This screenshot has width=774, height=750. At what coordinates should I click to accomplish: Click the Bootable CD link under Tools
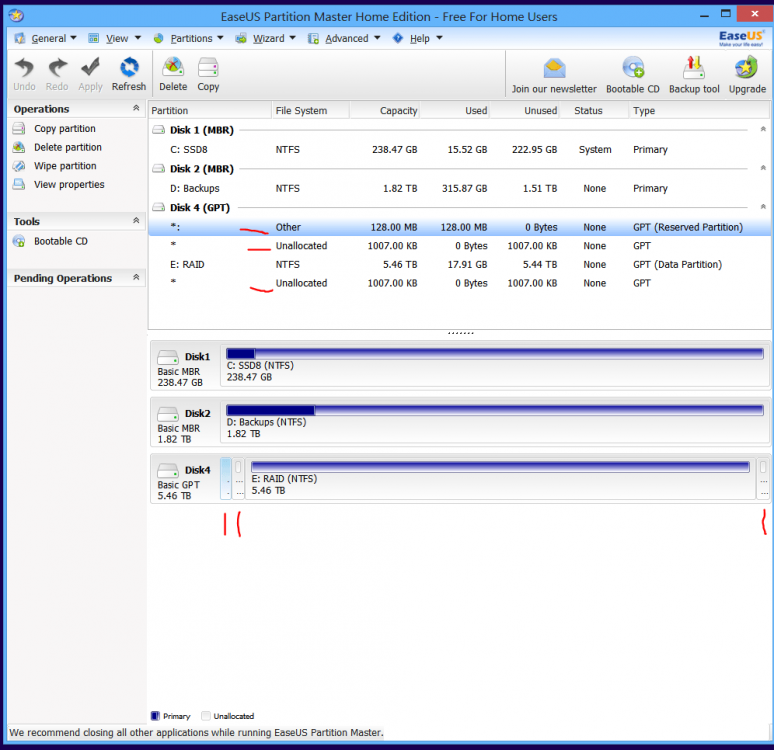61,241
